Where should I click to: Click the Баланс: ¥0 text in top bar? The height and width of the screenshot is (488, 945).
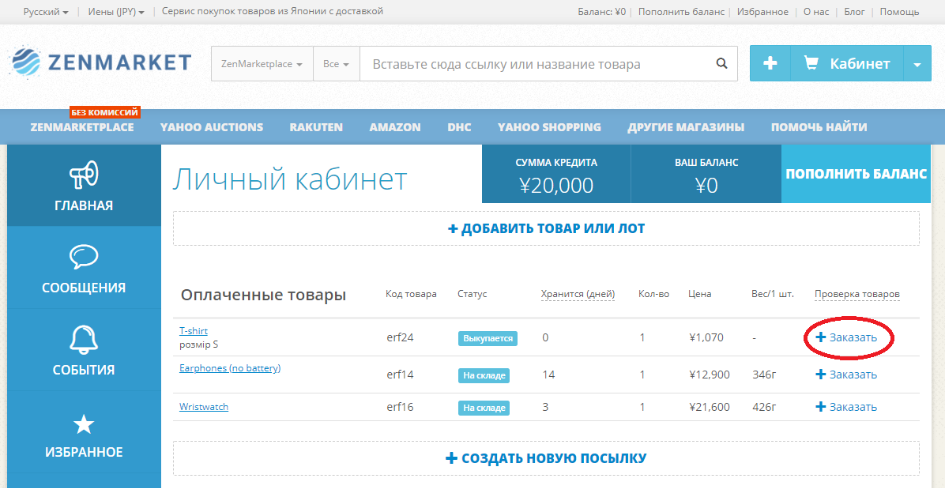601,11
